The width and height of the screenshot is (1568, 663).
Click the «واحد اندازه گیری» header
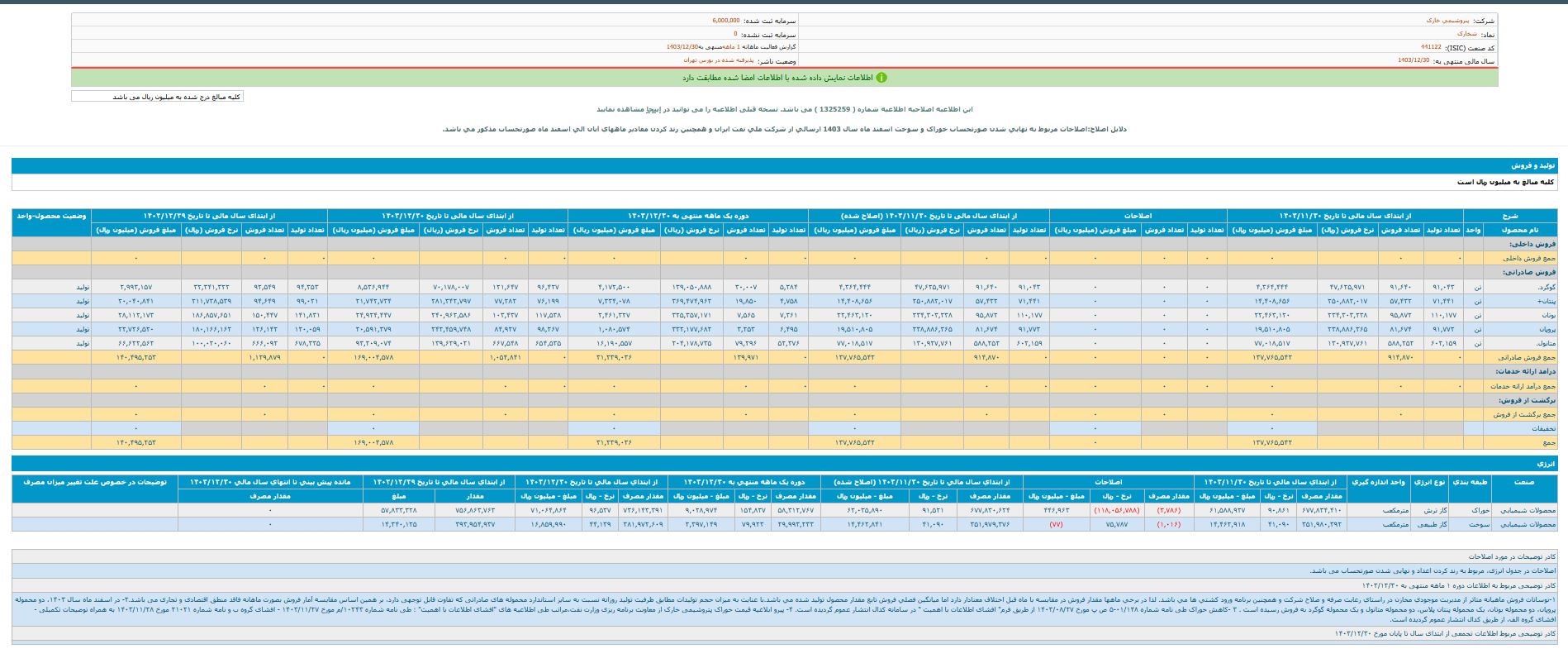pos(1378,481)
